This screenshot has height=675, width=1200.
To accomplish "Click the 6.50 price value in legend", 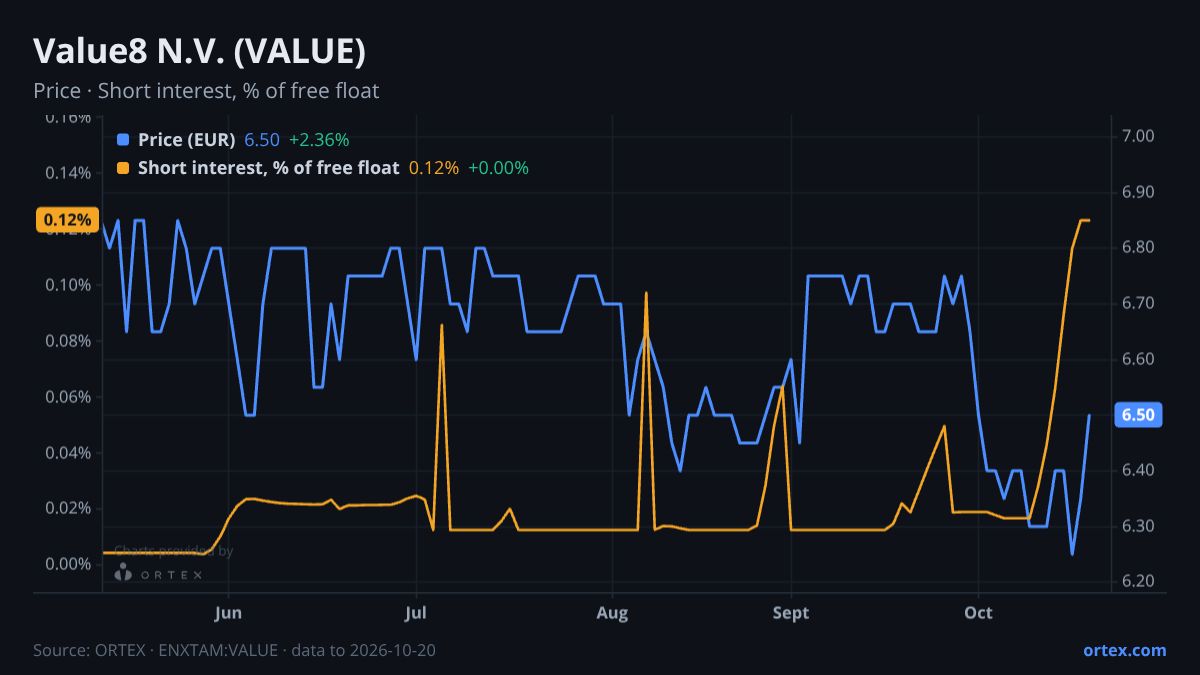I will (x=262, y=140).
